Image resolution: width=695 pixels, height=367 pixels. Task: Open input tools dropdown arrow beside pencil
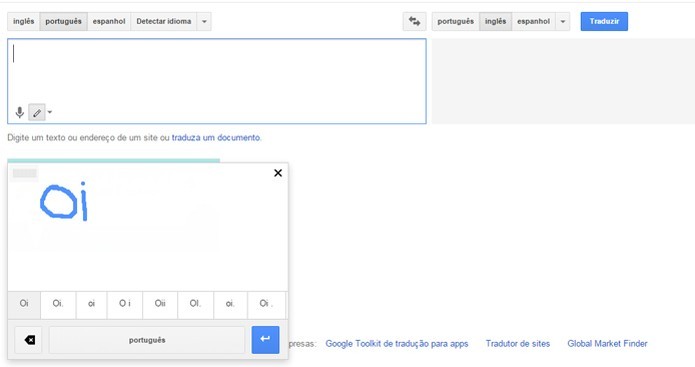(50, 112)
